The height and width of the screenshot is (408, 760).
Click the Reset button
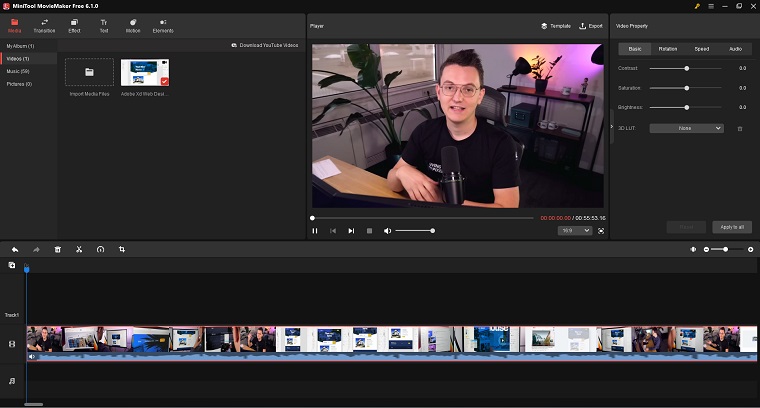686,227
